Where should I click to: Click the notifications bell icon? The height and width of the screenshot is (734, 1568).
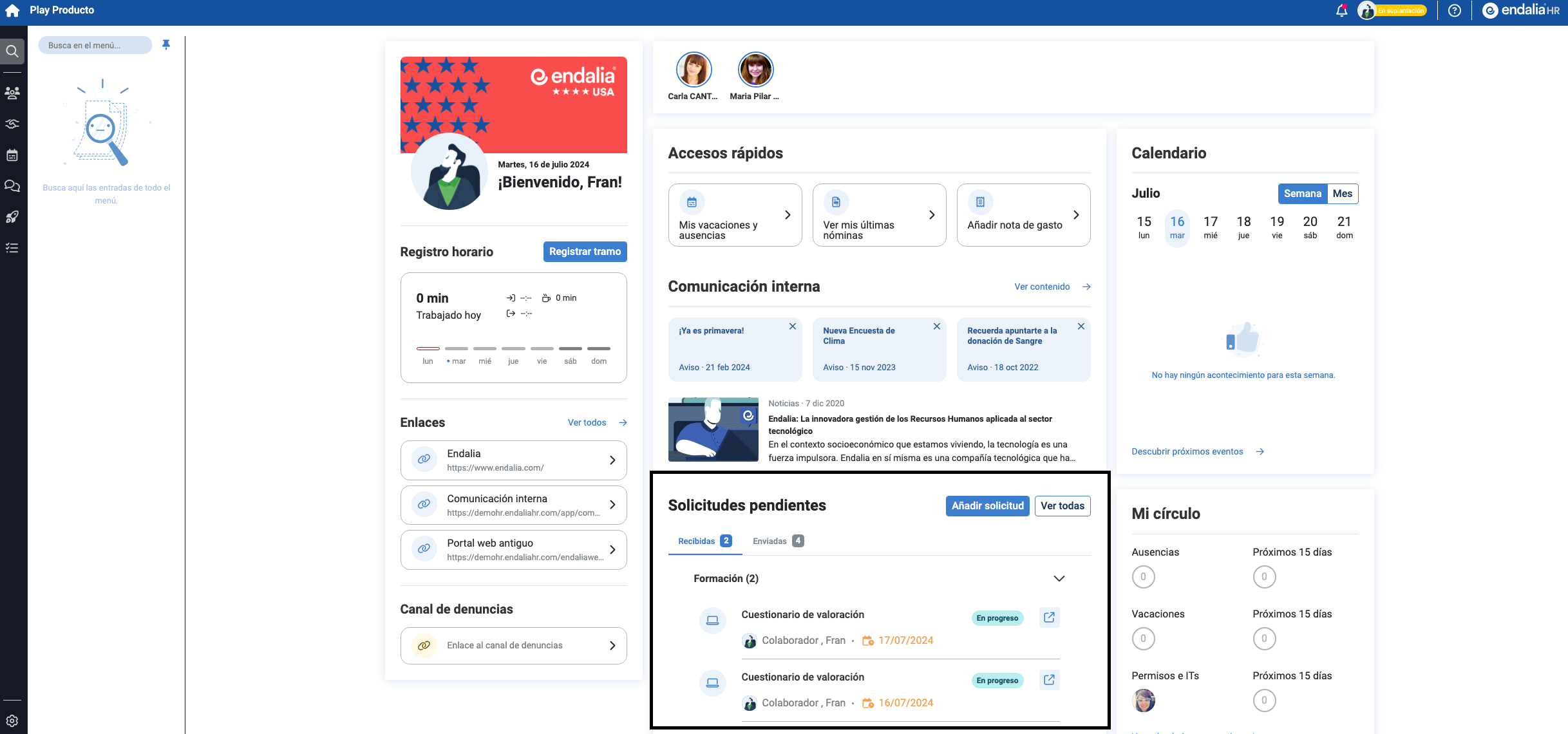point(1341,10)
